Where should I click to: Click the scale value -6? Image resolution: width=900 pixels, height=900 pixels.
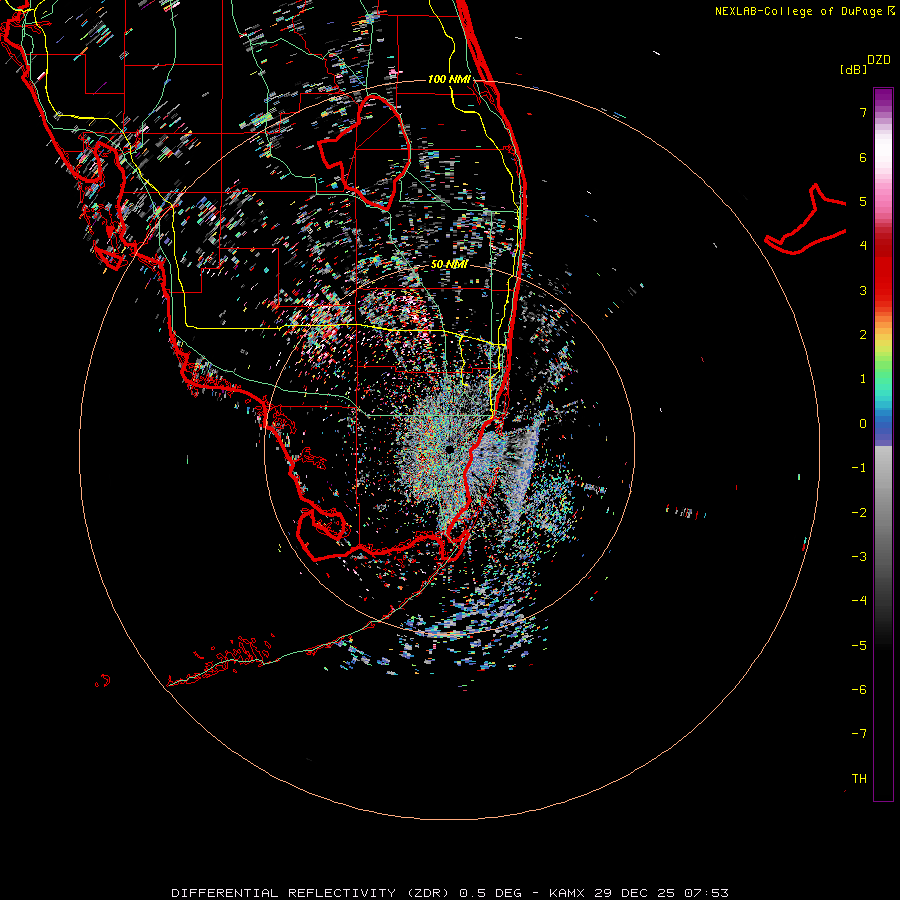tap(859, 690)
